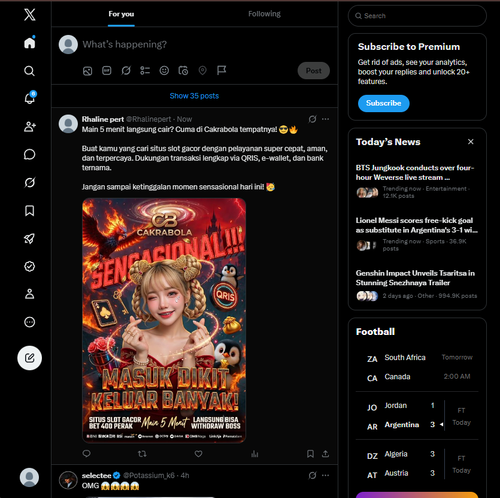This screenshot has height=498, width=500.
Task: Add media image icon in composer
Action: coord(87,71)
